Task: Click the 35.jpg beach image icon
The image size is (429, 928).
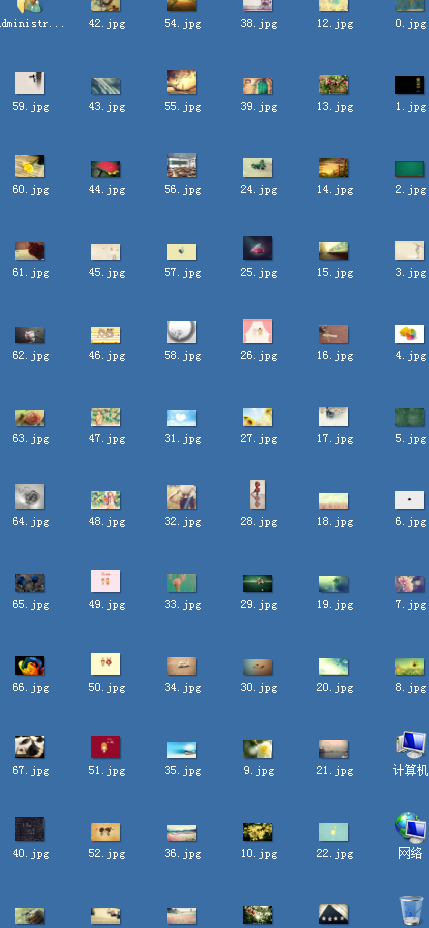Action: pyautogui.click(x=182, y=750)
